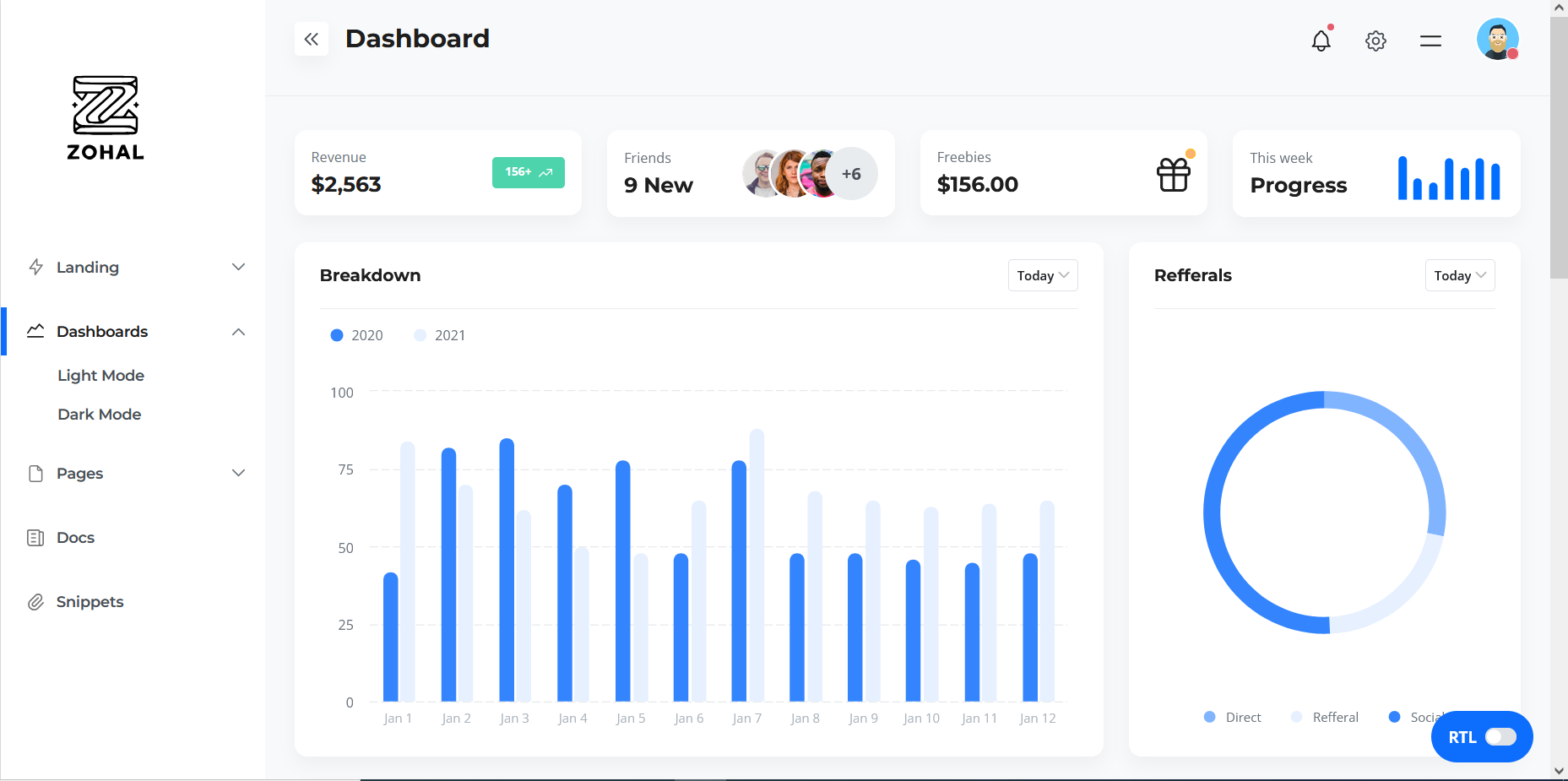Screen dimensions: 1568x781
Task: Click the two-line hamburger menu icon
Action: (1430, 41)
